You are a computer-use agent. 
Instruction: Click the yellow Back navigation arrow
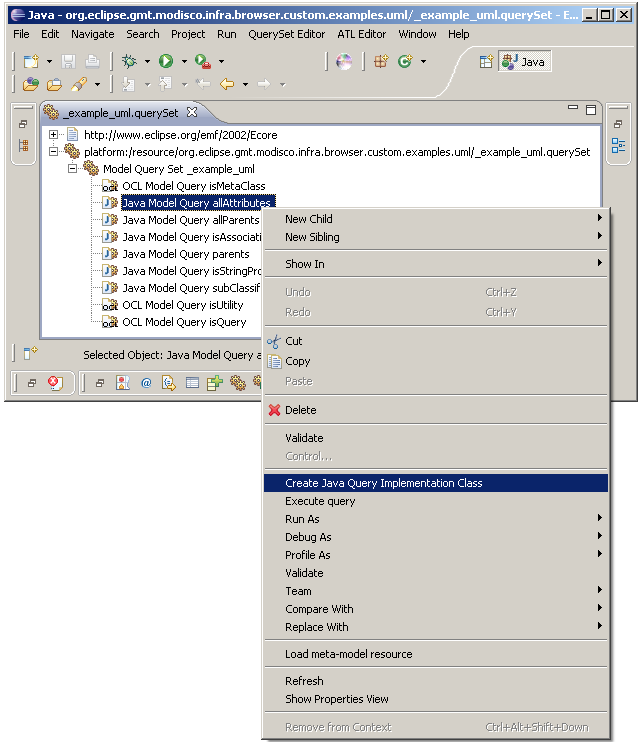(x=227, y=84)
